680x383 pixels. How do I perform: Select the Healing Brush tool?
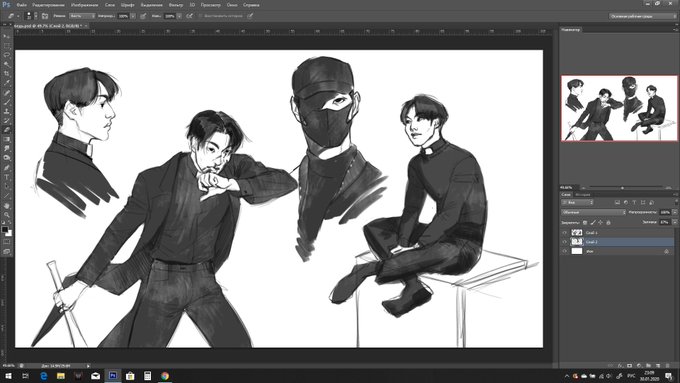click(7, 92)
